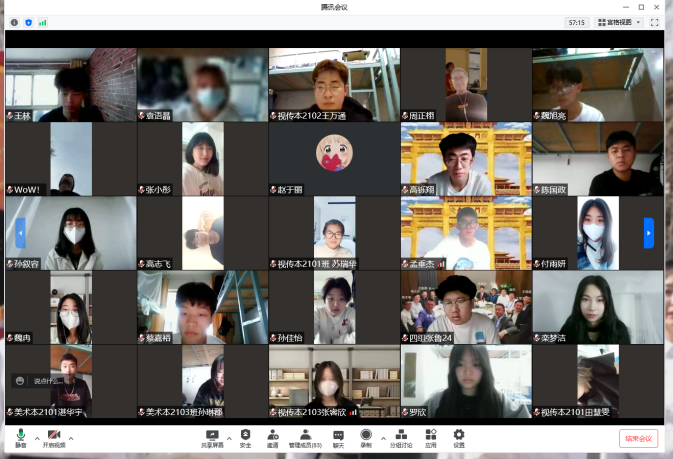Screen dimensions: 673x459
Task: Expand video options arrow beside the camera
Action: pos(71,438)
